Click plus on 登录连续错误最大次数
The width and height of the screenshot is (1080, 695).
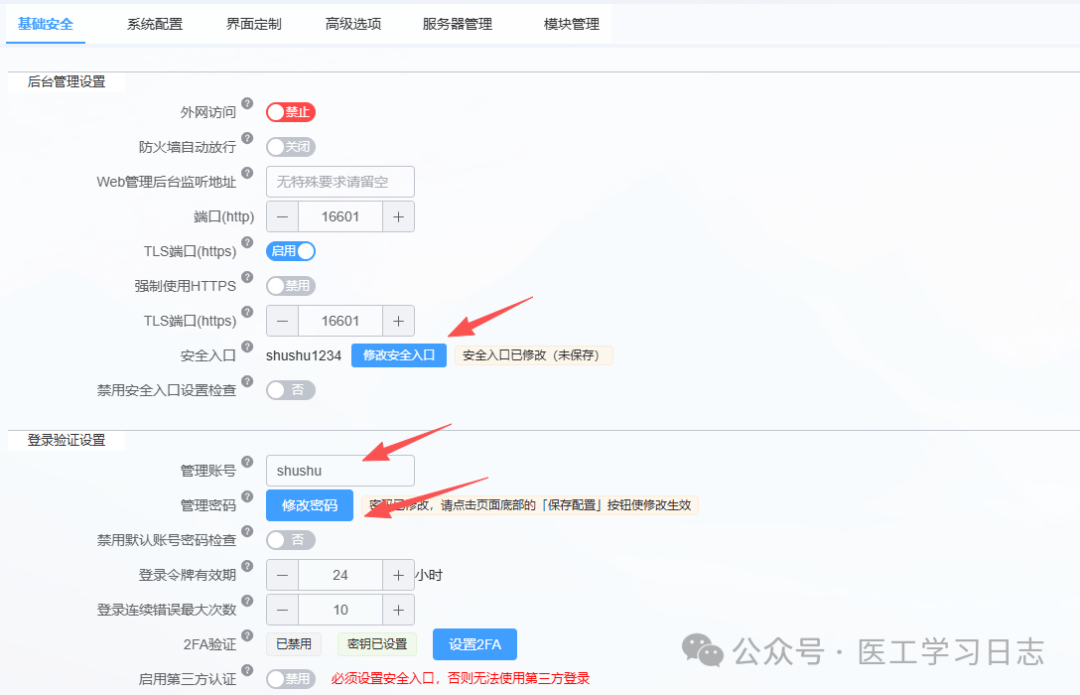pyautogui.click(x=398, y=610)
